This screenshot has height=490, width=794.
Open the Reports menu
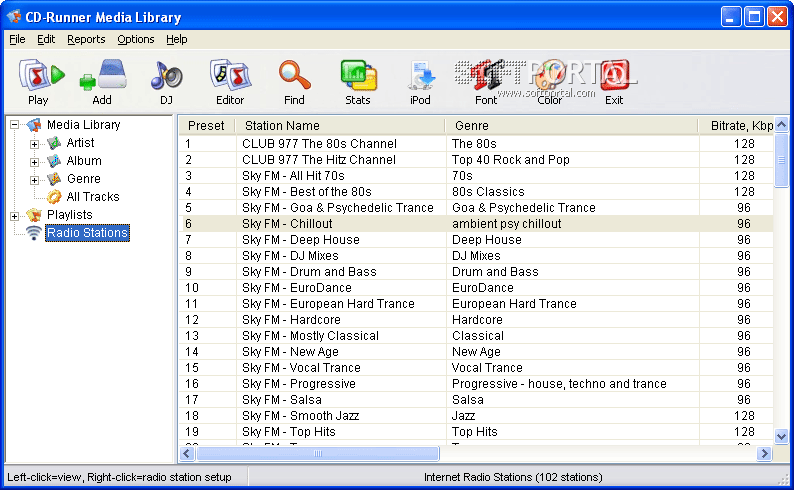click(86, 39)
